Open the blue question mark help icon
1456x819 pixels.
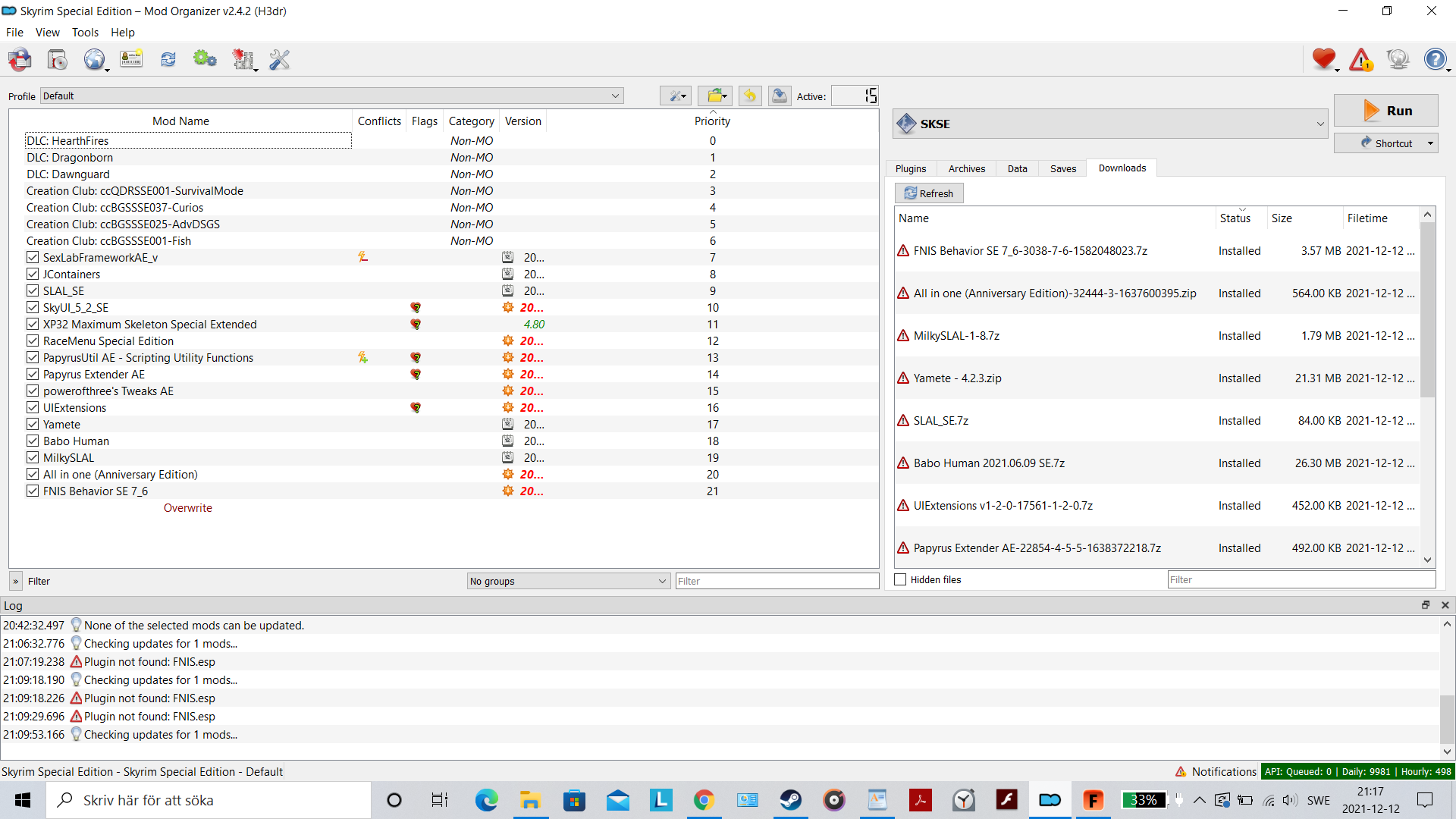(1436, 59)
